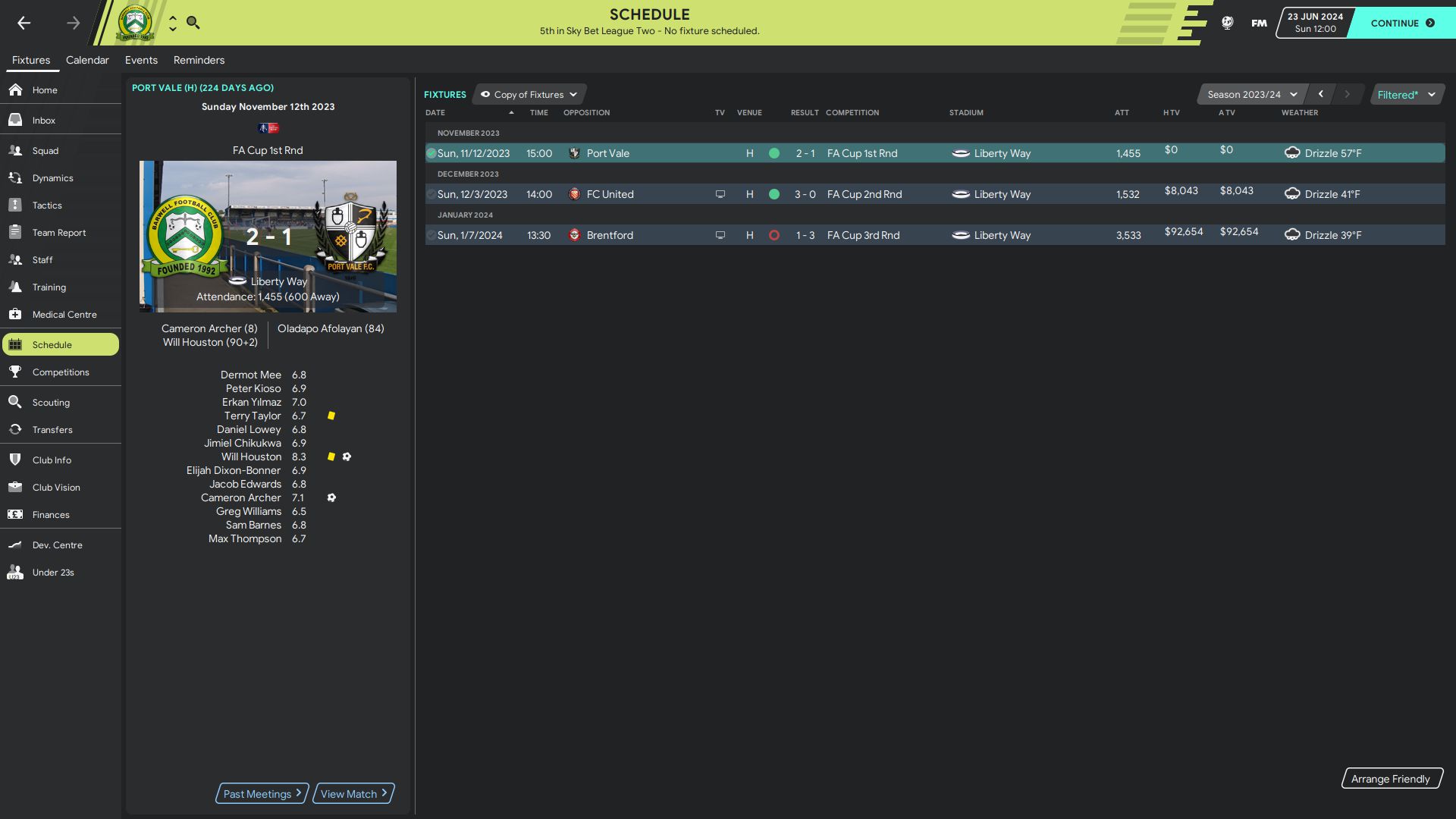Switch to the Fixtures tab
Screen dimensions: 1456x819
coord(31,60)
